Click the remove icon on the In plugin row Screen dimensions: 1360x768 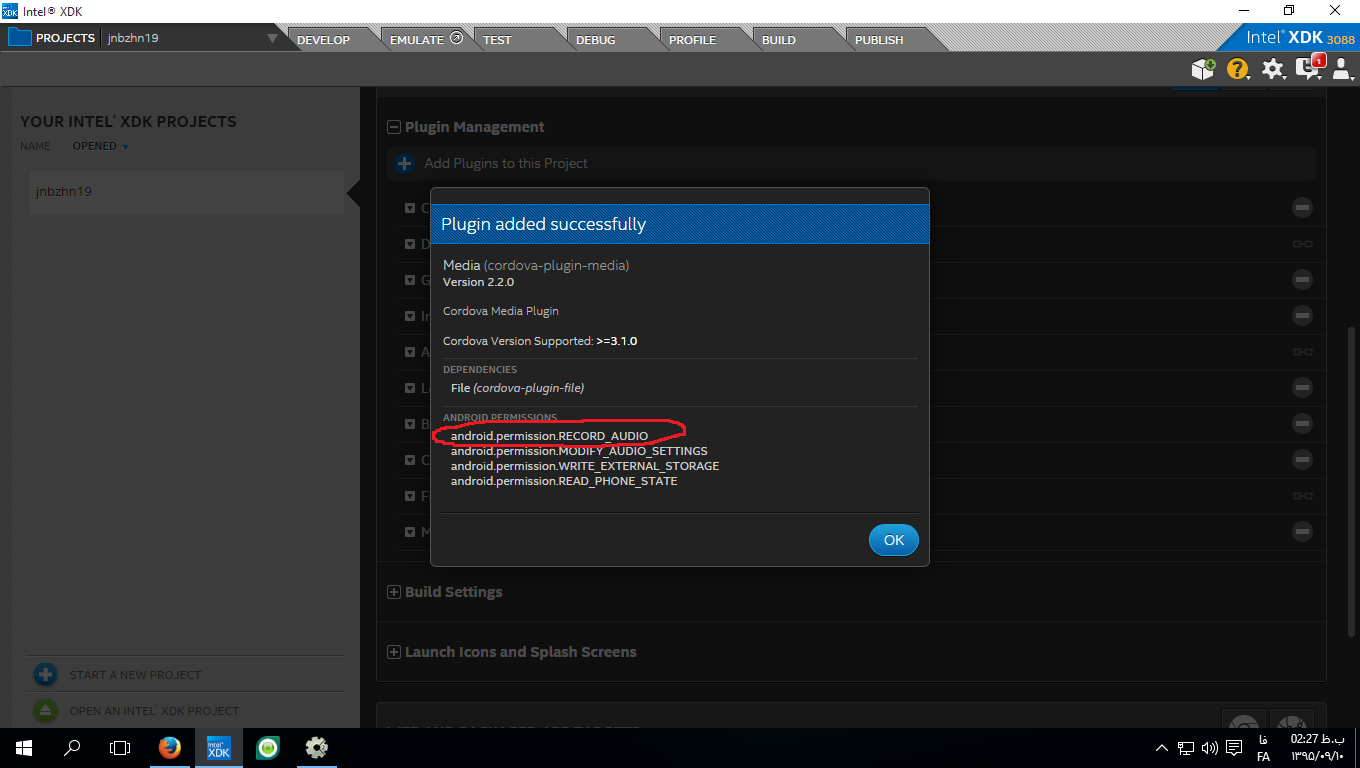[x=1302, y=316]
